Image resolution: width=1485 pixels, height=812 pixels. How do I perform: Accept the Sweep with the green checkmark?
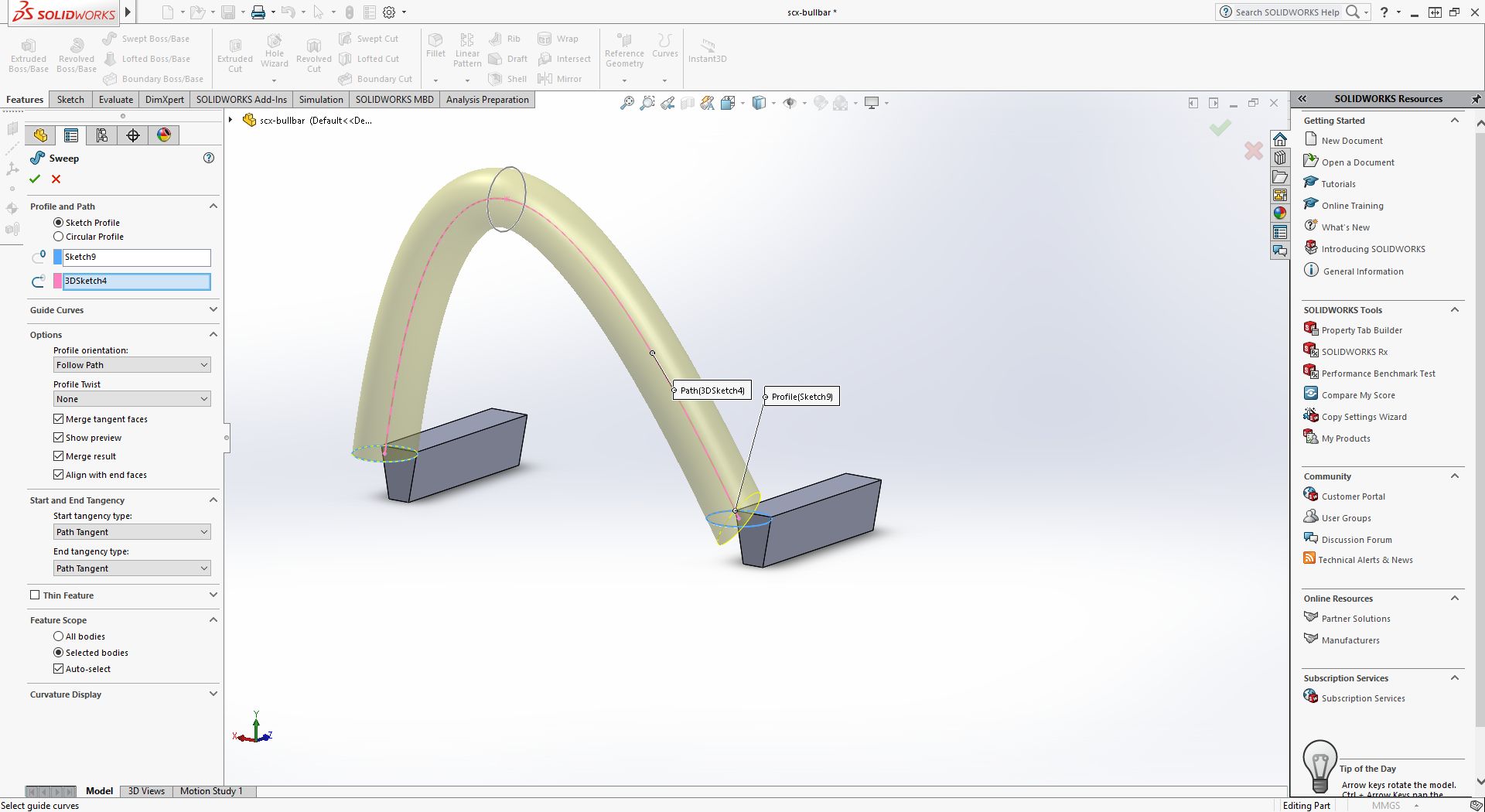pyautogui.click(x=35, y=179)
